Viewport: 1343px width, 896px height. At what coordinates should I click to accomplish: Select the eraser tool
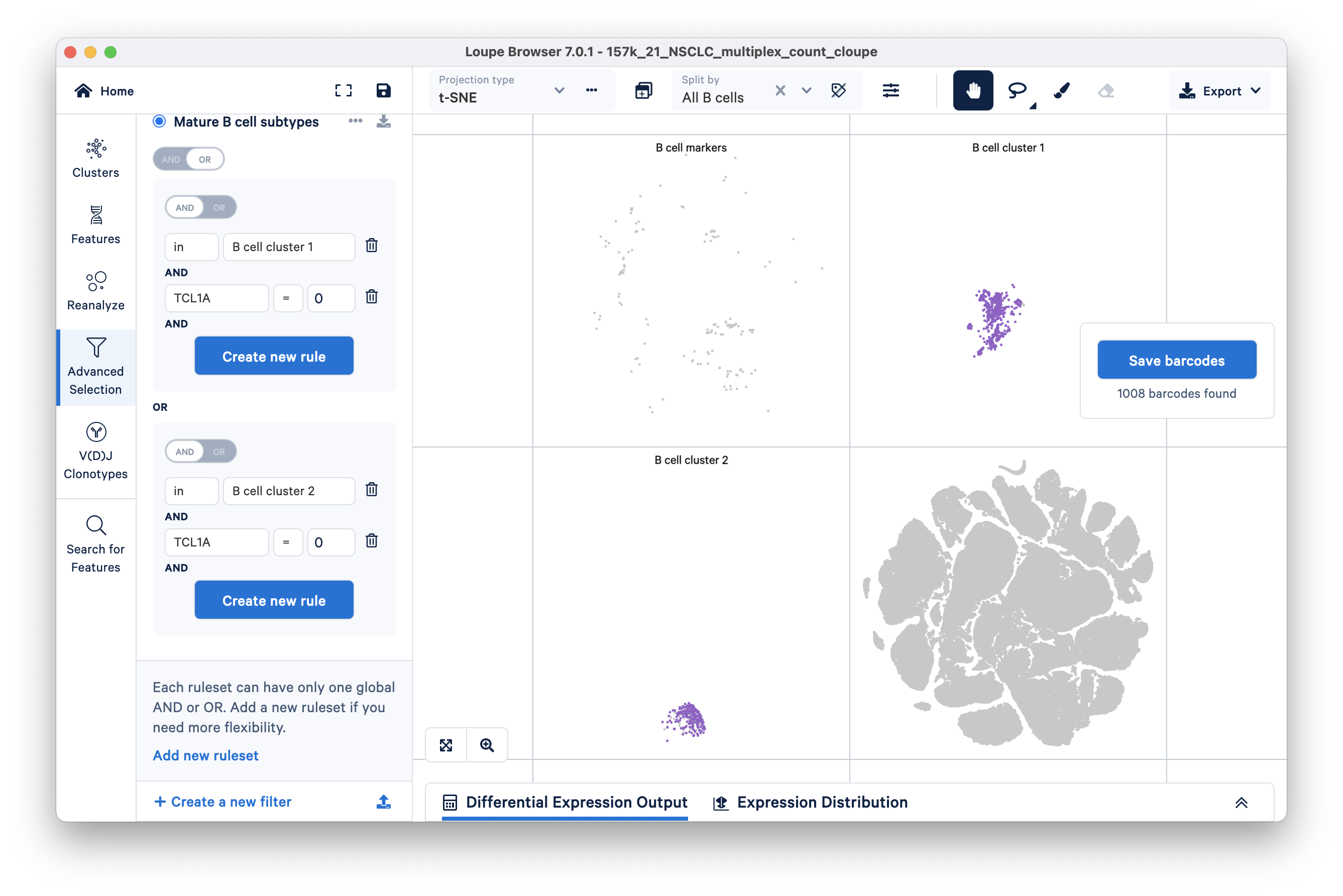point(1106,90)
